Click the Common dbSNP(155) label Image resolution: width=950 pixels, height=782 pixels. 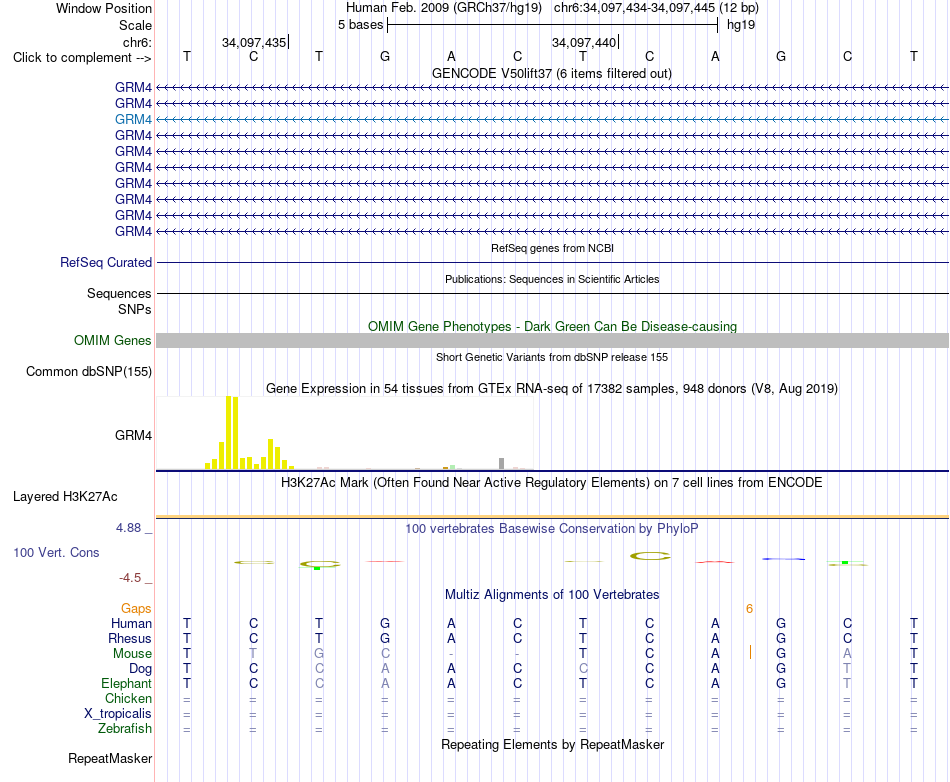(89, 371)
